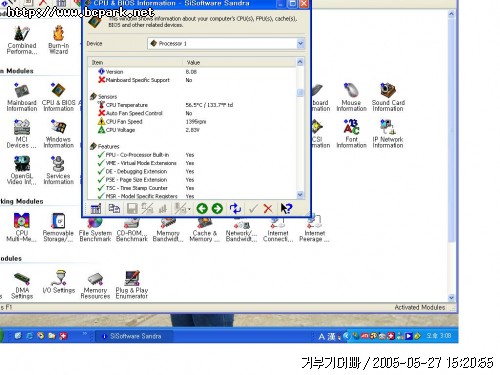Screen dimensions: 500x375
Task: Run Internet Connection benchmark
Action: 278,230
